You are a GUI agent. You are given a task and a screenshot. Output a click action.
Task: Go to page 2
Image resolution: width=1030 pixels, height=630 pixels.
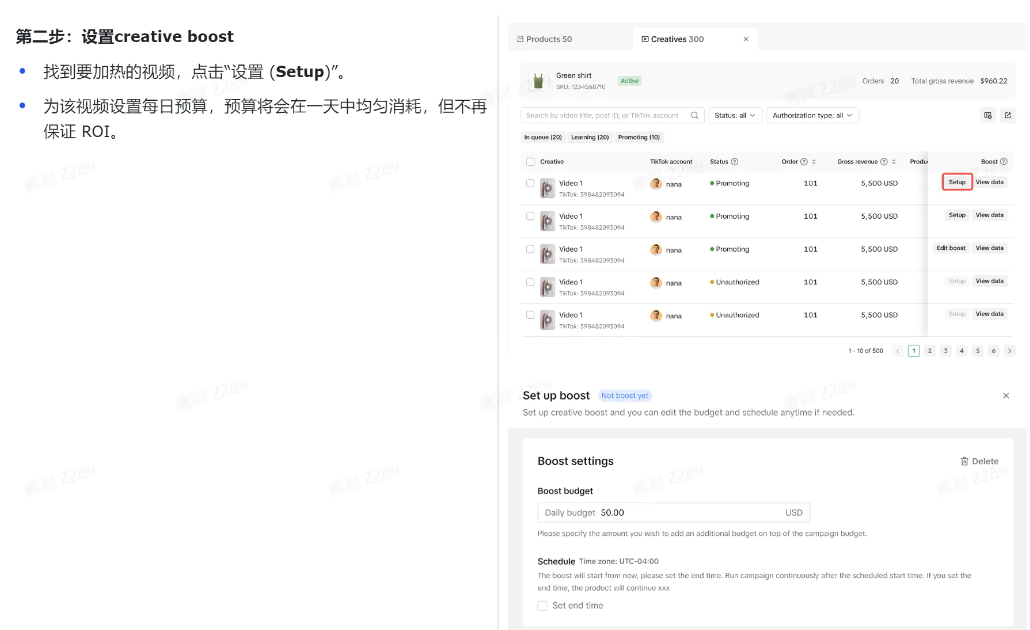point(929,351)
